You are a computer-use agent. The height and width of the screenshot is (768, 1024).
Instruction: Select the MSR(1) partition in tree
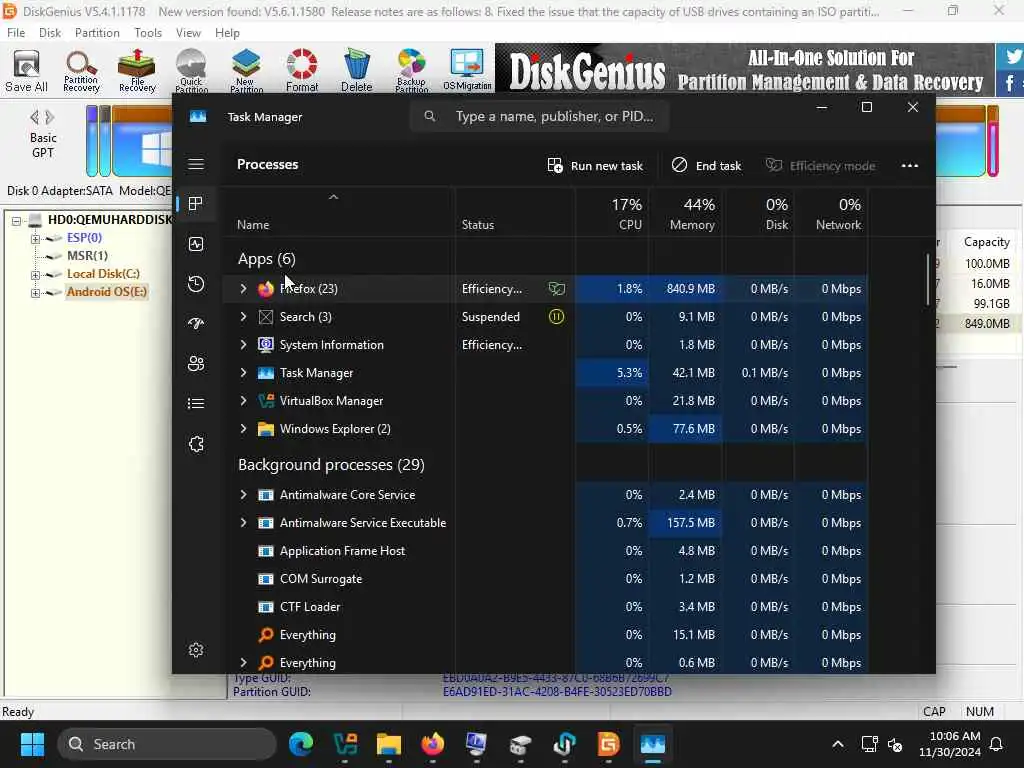click(88, 256)
